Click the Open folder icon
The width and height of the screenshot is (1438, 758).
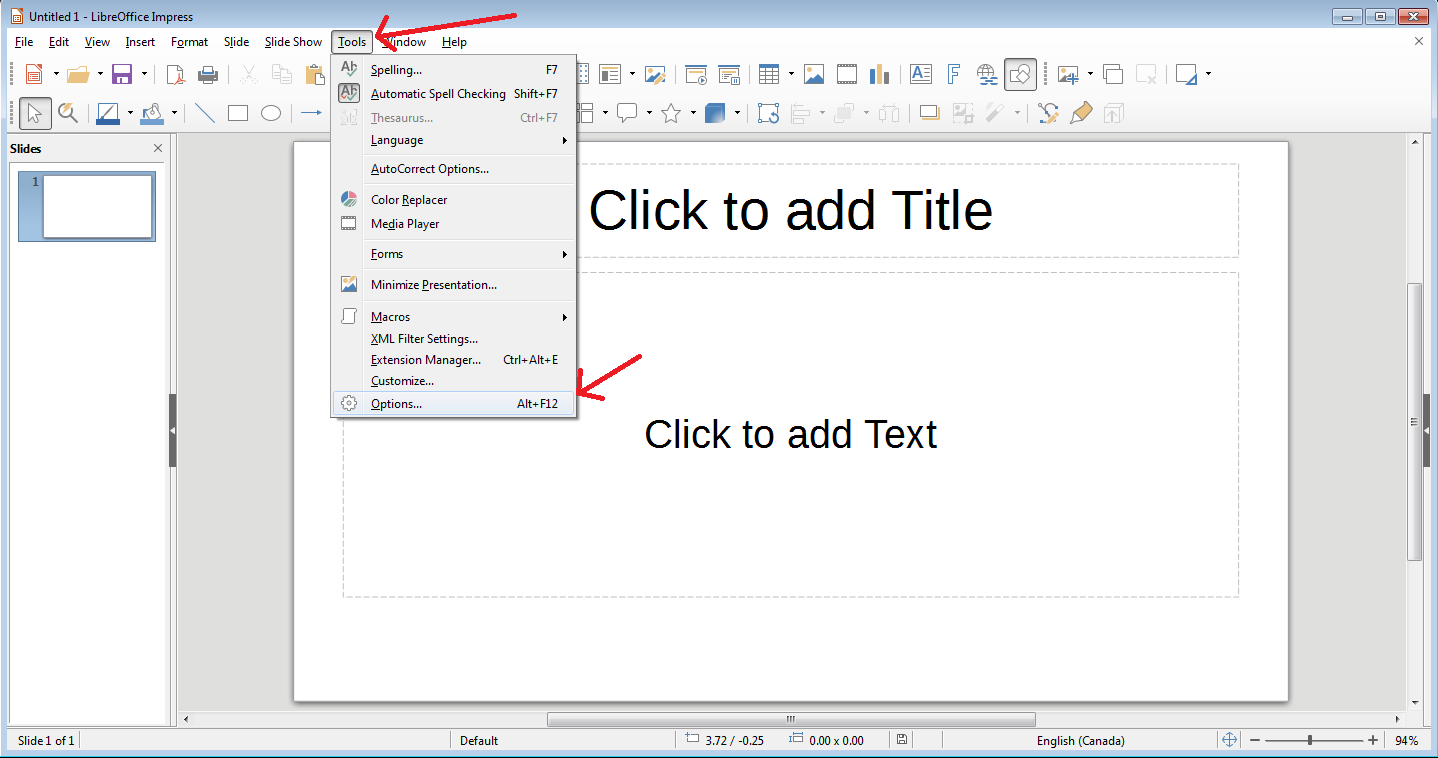click(78, 74)
